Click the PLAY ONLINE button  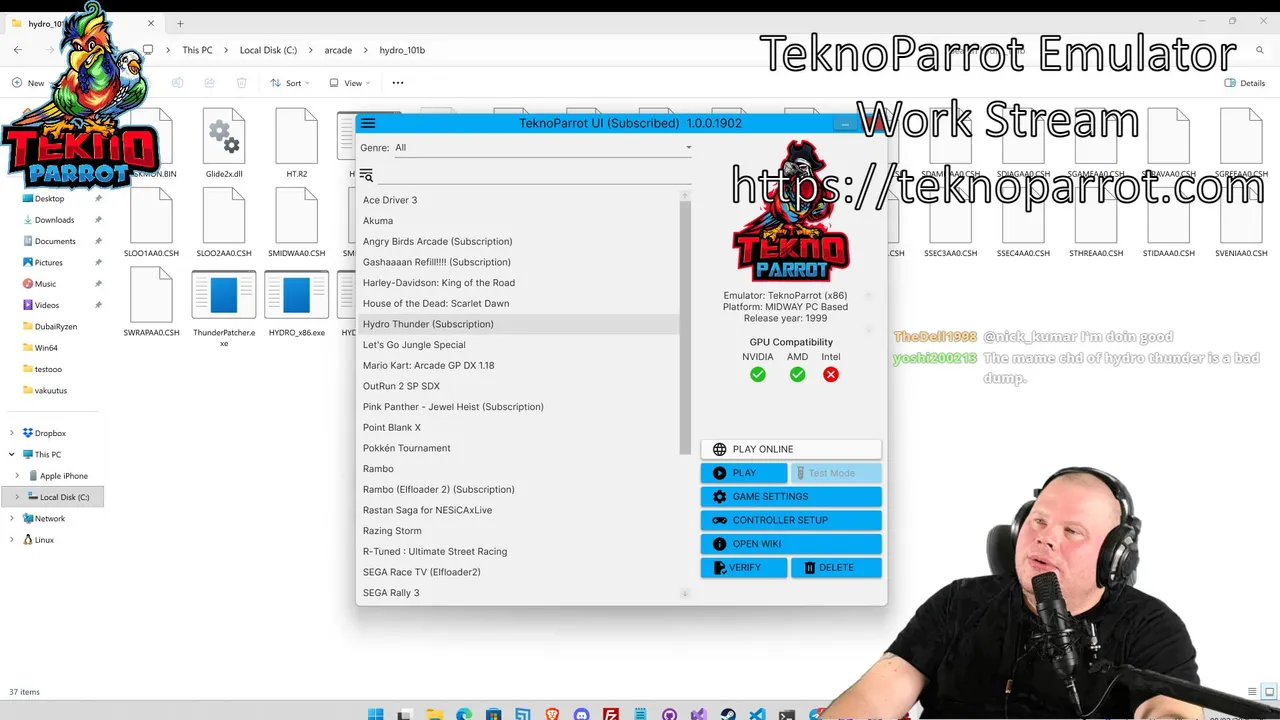point(791,449)
